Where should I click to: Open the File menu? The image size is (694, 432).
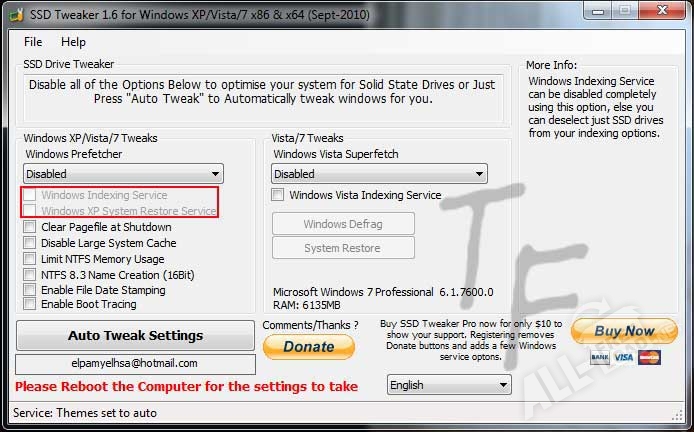pos(33,42)
